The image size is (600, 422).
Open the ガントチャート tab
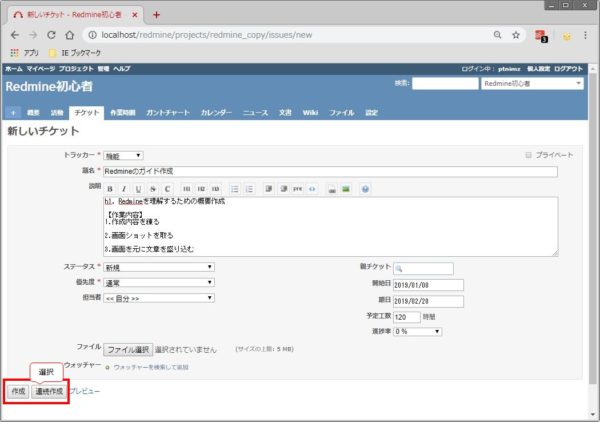coord(168,113)
